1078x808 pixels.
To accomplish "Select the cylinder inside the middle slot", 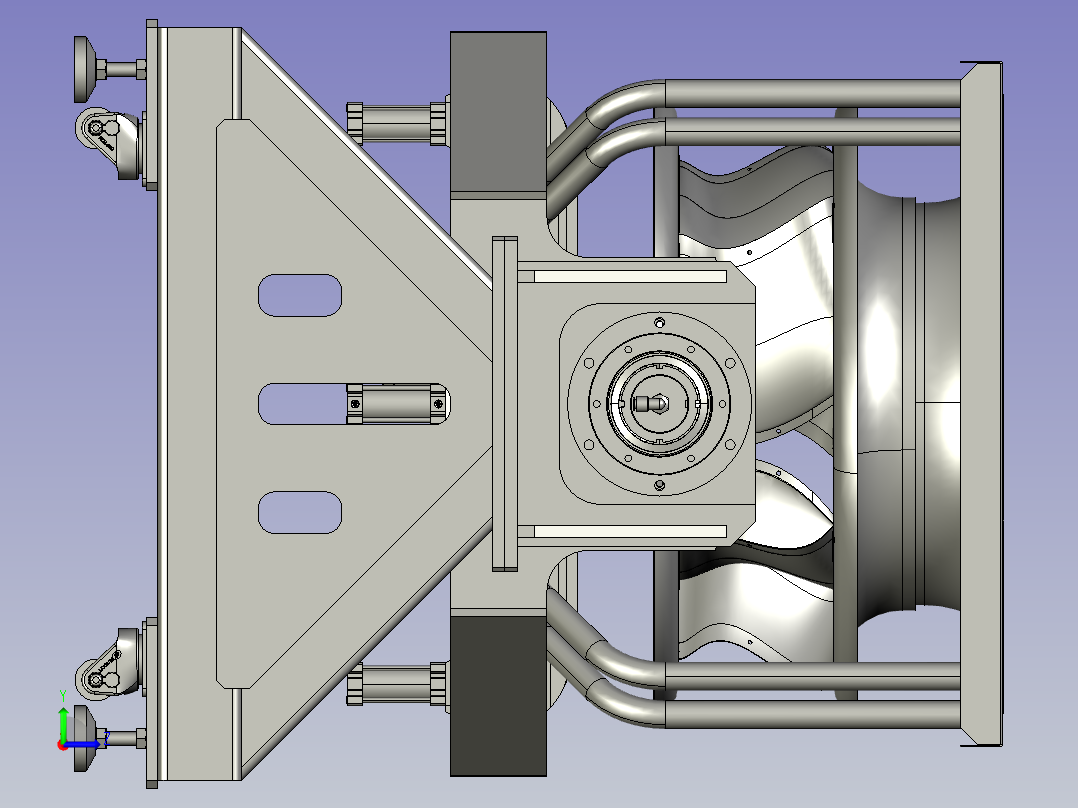I will coord(397,404).
